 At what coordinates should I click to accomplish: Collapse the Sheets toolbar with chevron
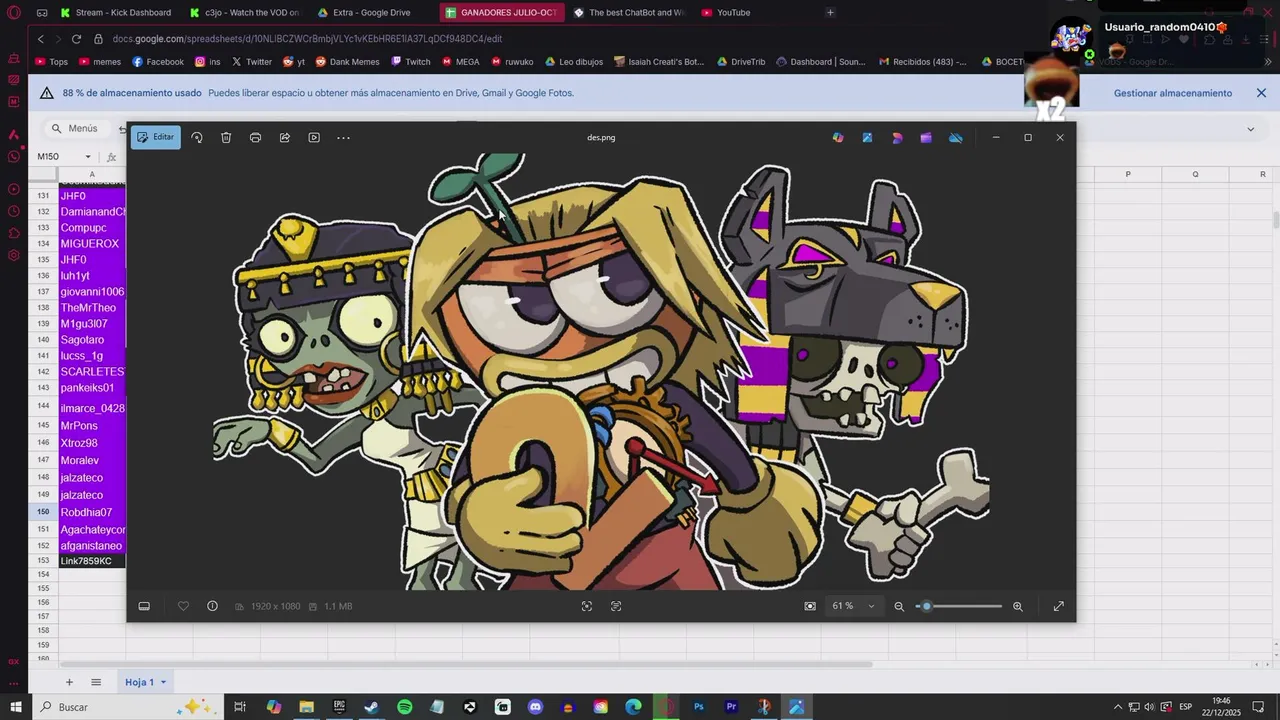point(1250,129)
